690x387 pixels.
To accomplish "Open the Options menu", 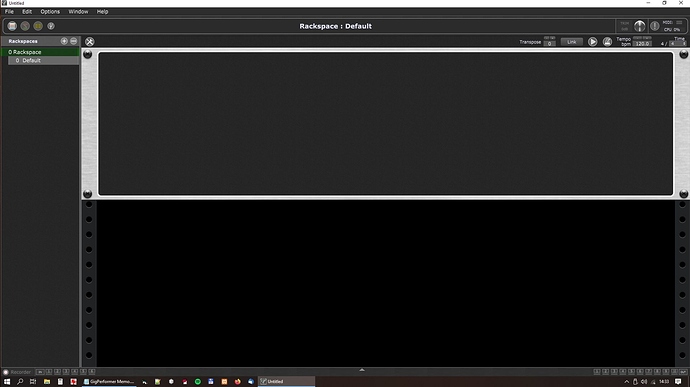I will 50,12.
